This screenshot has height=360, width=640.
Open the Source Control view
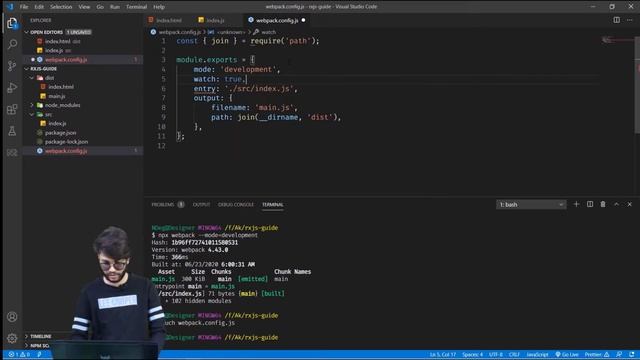coord(12,66)
